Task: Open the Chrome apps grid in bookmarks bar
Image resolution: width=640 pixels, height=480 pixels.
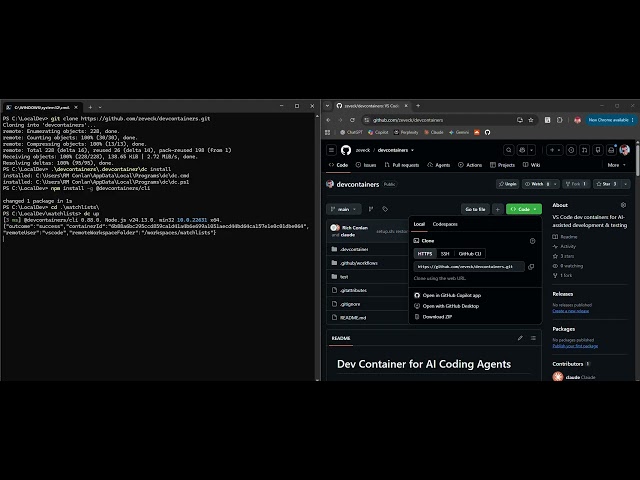Action: click(x=327, y=132)
